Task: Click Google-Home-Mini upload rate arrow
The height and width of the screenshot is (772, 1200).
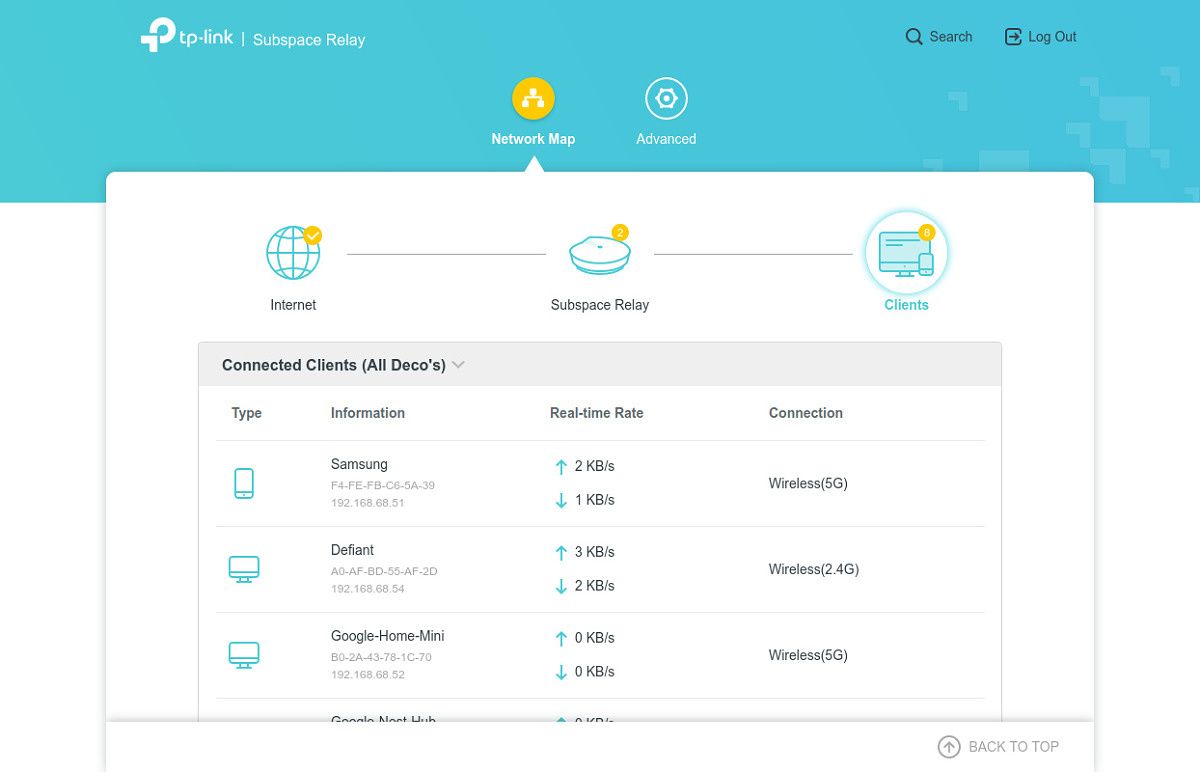Action: tap(561, 638)
